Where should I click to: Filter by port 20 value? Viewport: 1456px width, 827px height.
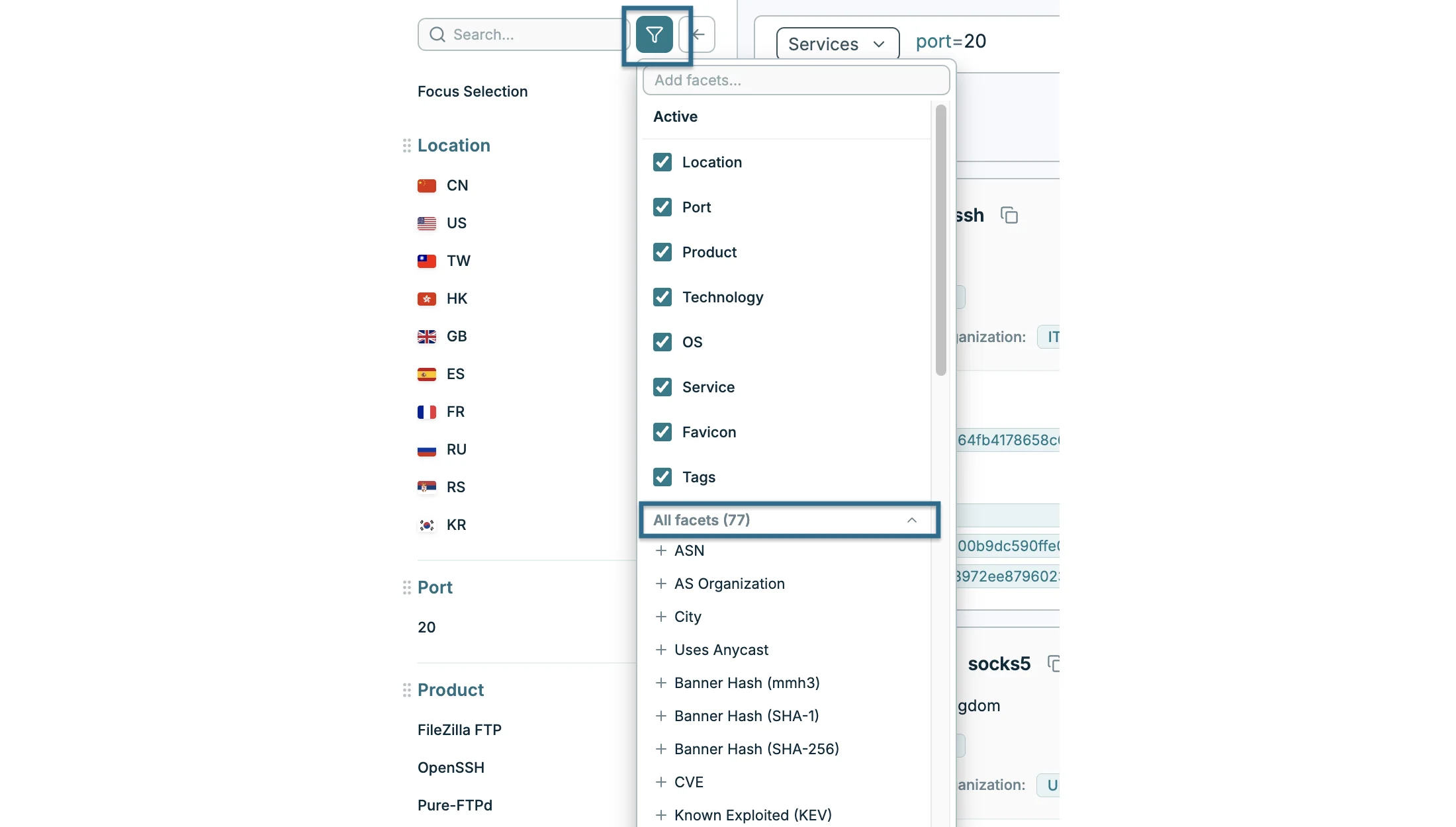[426, 627]
